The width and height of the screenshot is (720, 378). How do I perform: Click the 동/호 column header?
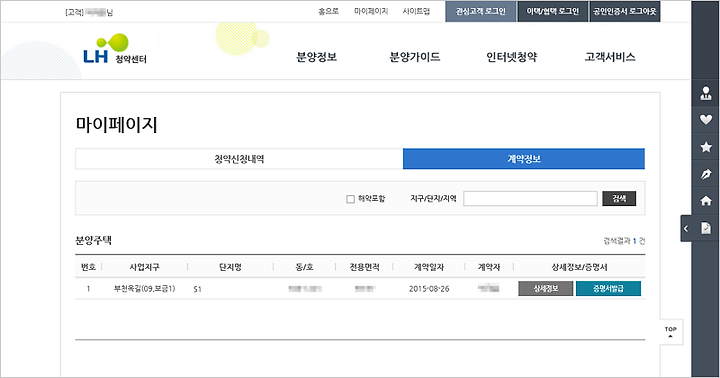(x=304, y=267)
